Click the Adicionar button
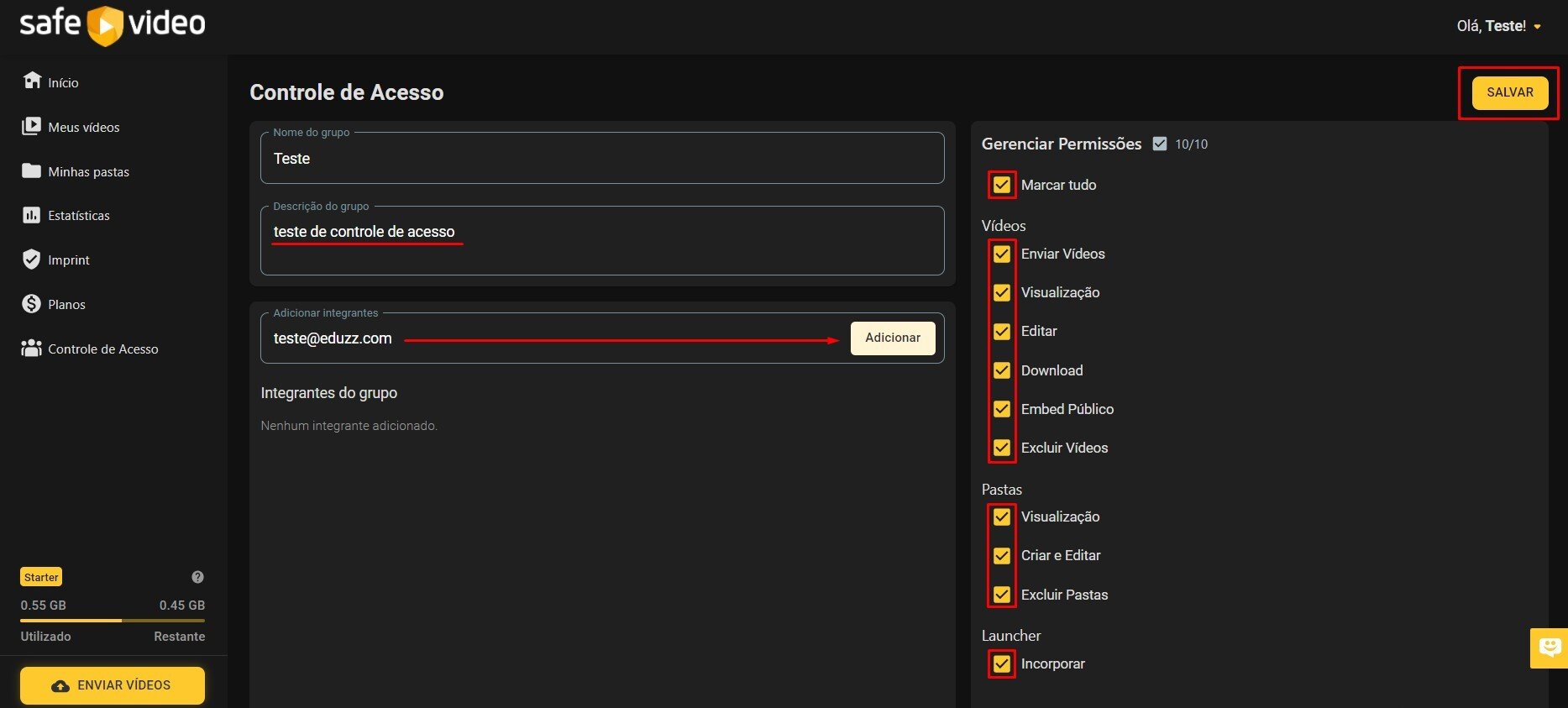This screenshot has width=1568, height=708. [x=892, y=338]
